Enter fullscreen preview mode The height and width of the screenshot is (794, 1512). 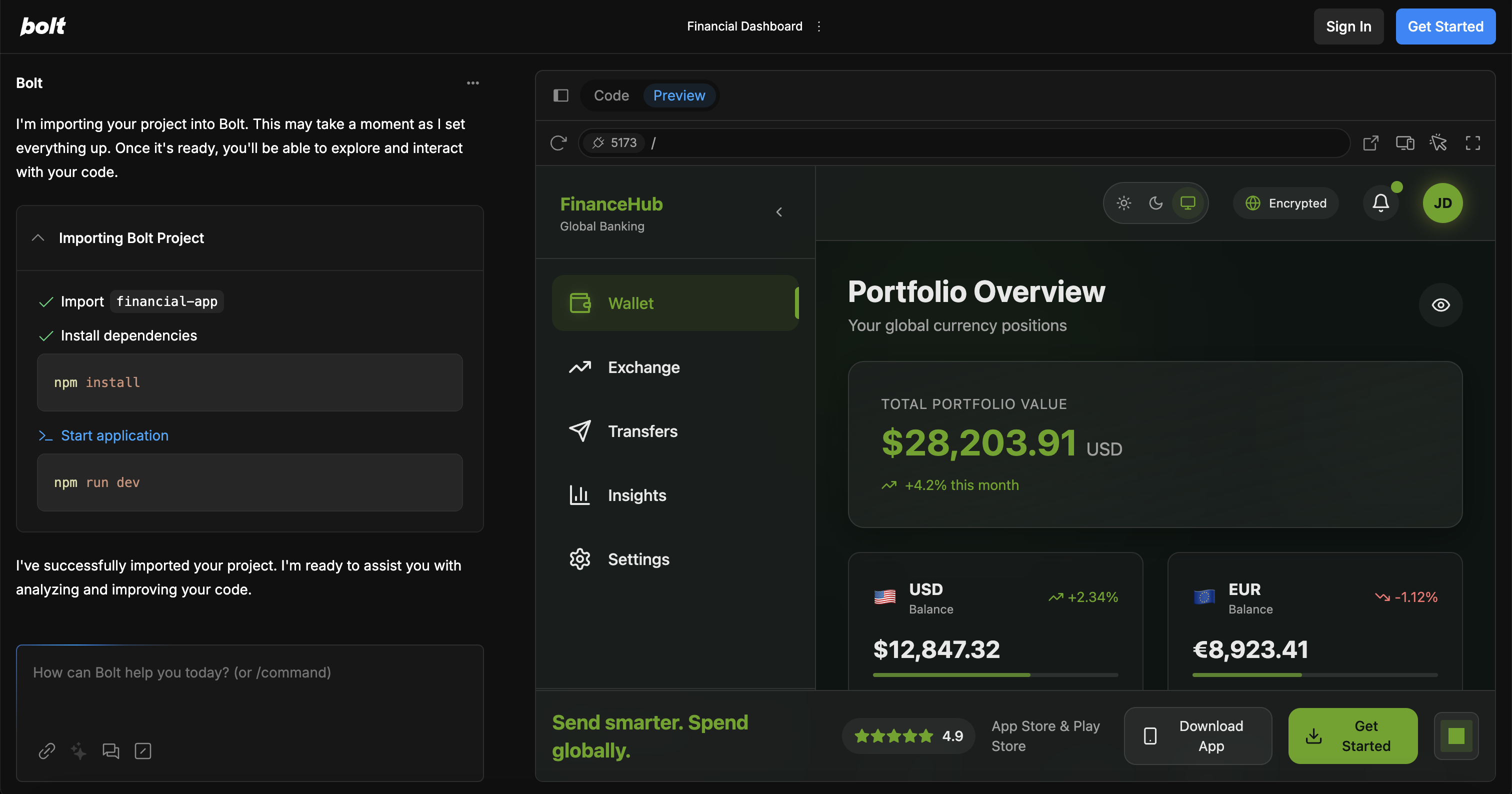tap(1472, 142)
